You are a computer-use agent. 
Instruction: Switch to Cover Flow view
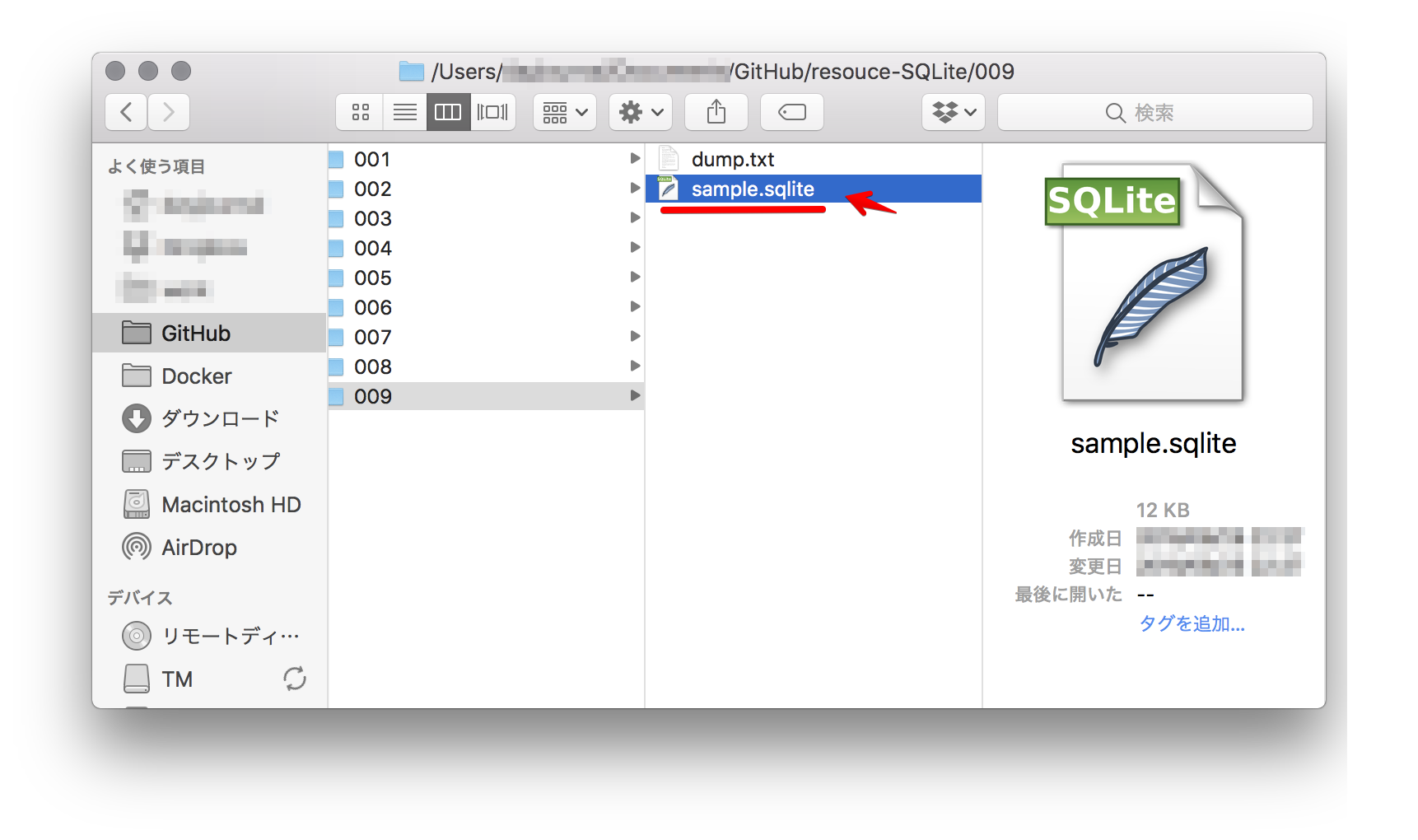tap(492, 112)
